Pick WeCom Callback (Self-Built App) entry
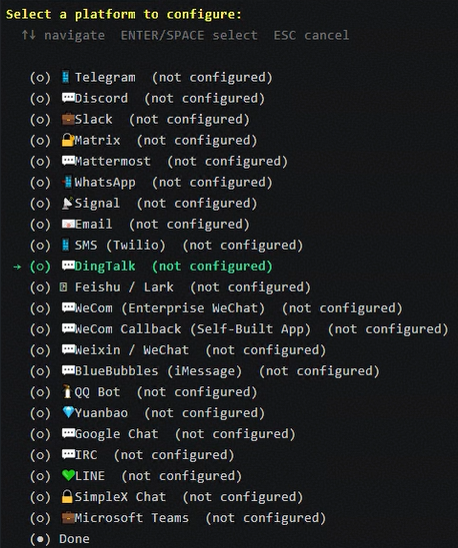This screenshot has width=458, height=548. [x=193, y=329]
